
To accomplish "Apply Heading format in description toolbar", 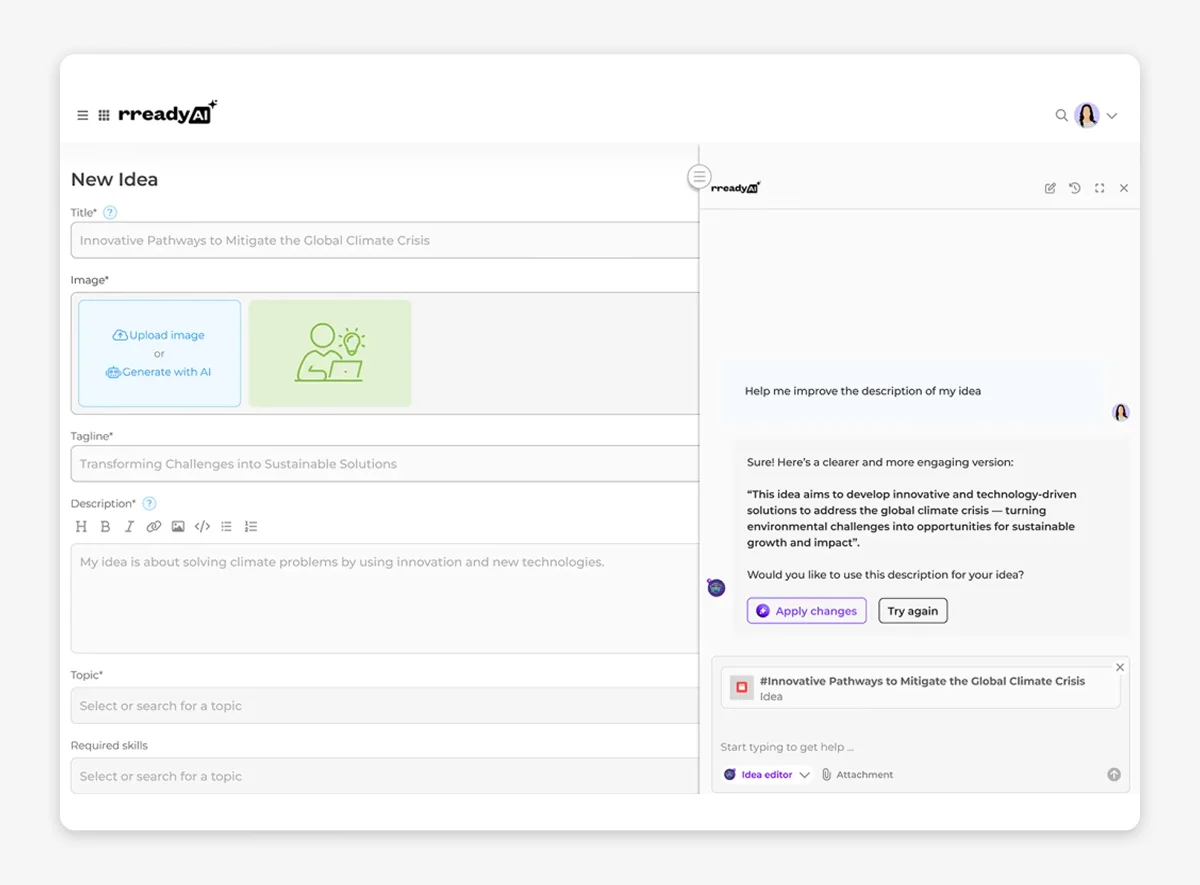I will [x=82, y=526].
